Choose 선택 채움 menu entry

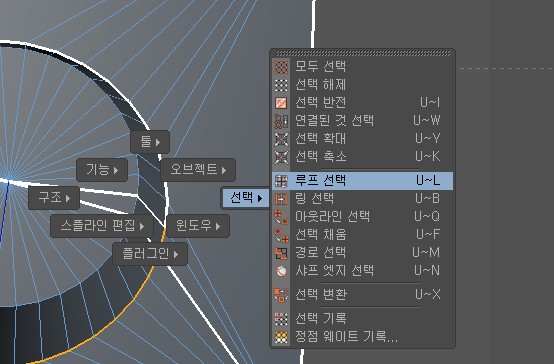click(363, 235)
